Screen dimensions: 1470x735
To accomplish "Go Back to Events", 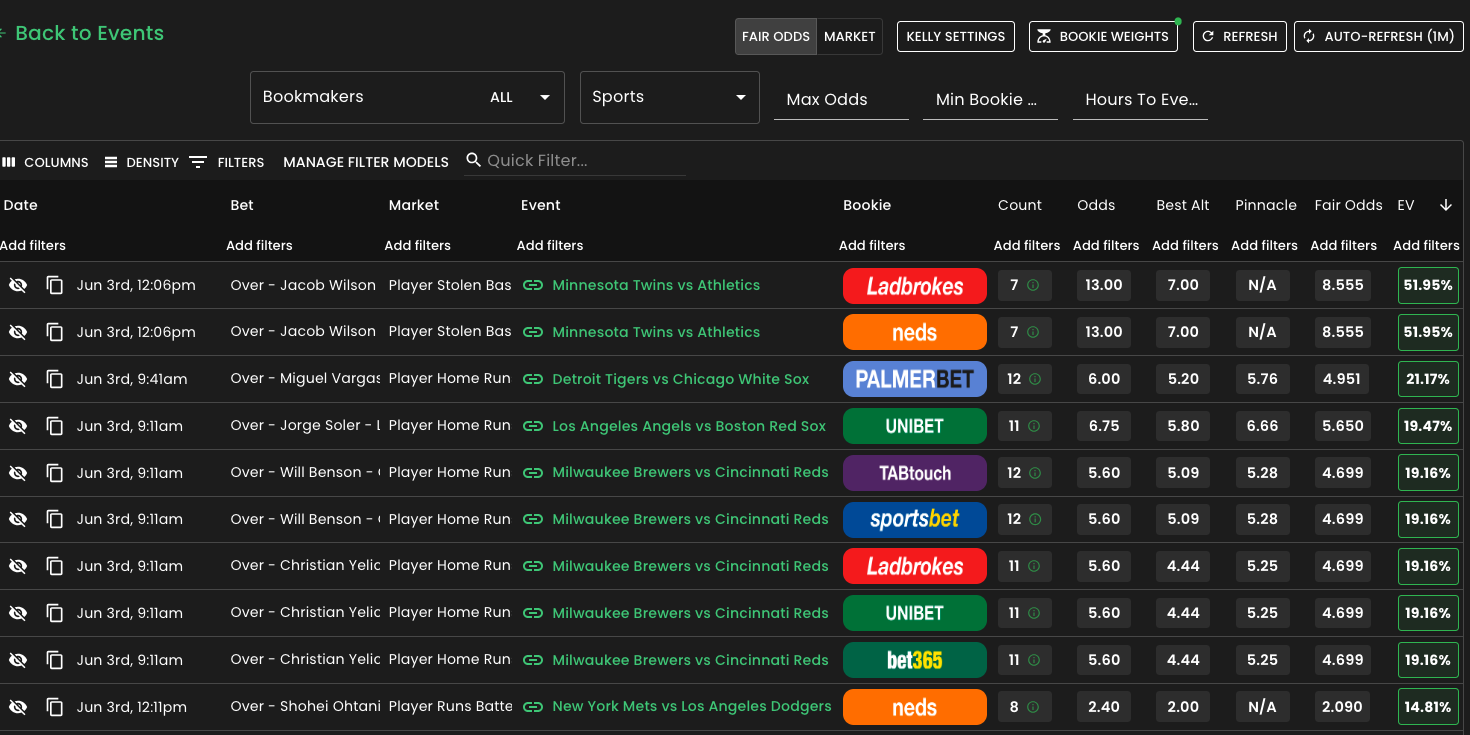I will pyautogui.click(x=80, y=33).
